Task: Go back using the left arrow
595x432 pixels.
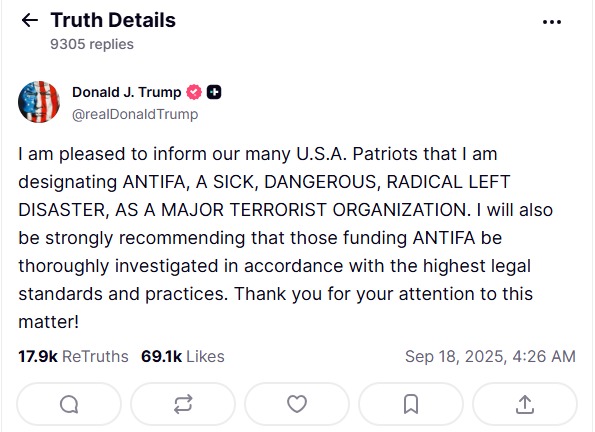Action: point(30,20)
